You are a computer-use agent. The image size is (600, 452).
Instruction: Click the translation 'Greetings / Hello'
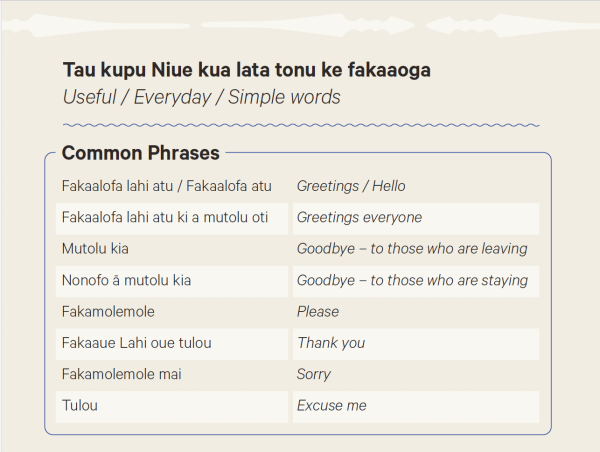pos(351,186)
